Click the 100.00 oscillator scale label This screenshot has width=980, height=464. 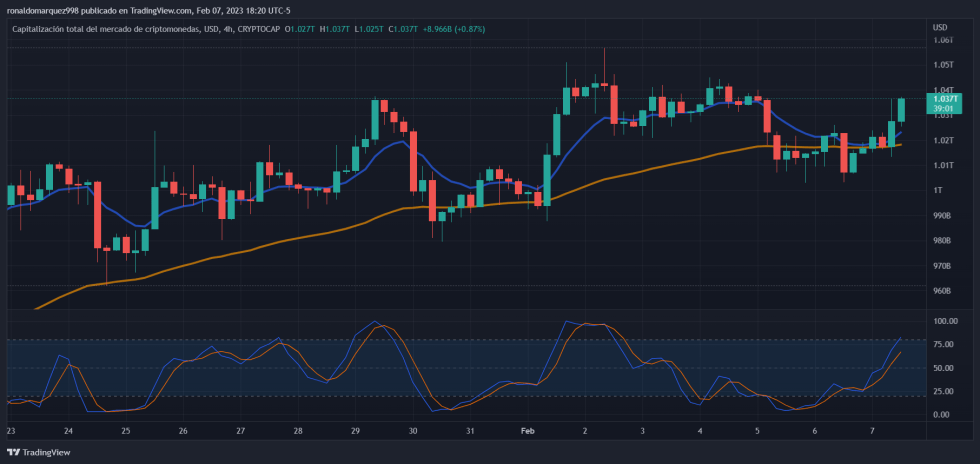point(945,322)
